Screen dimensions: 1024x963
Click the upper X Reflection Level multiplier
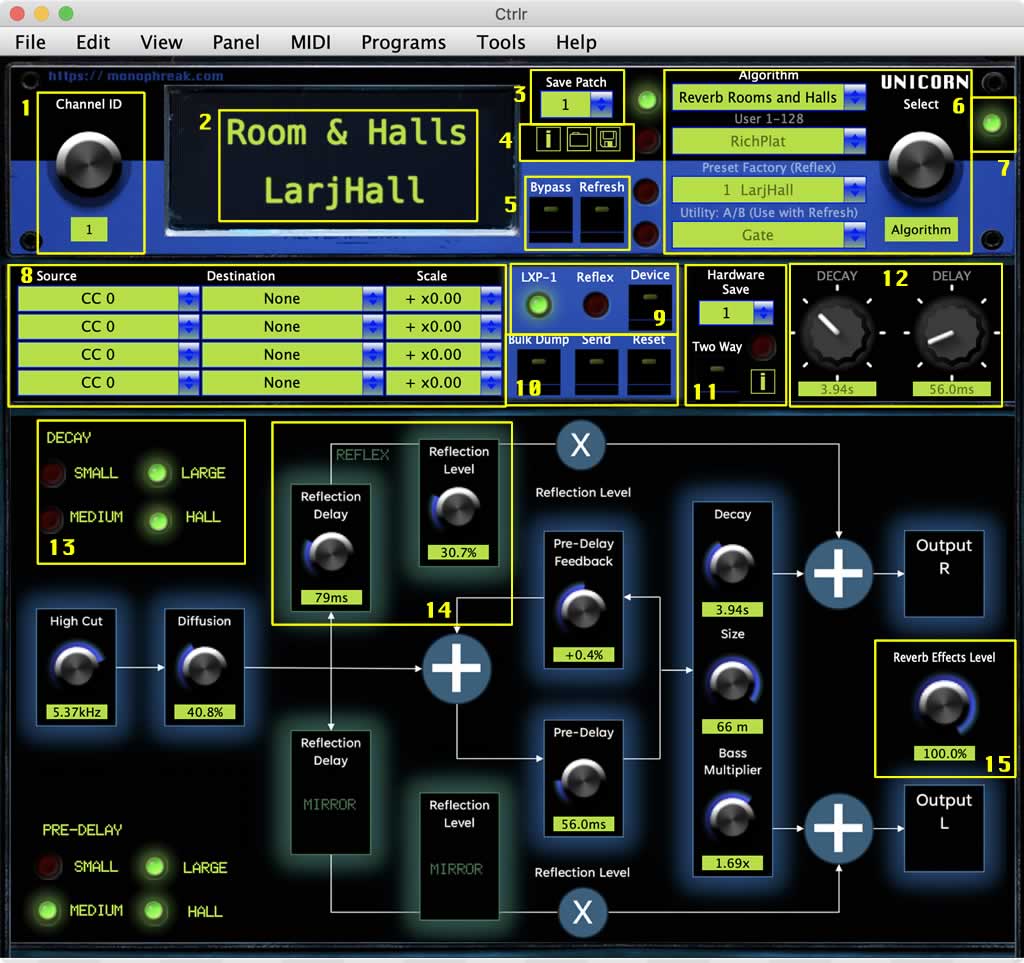click(580, 445)
